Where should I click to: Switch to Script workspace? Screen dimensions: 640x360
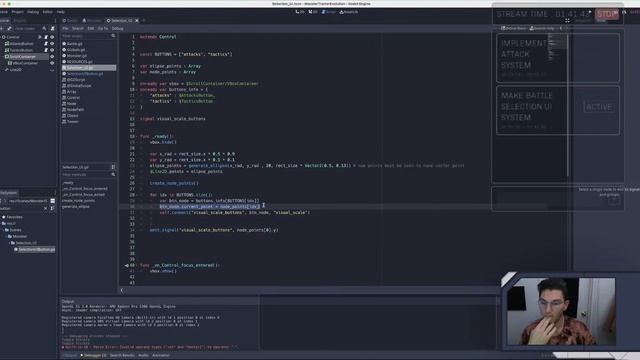click(329, 12)
